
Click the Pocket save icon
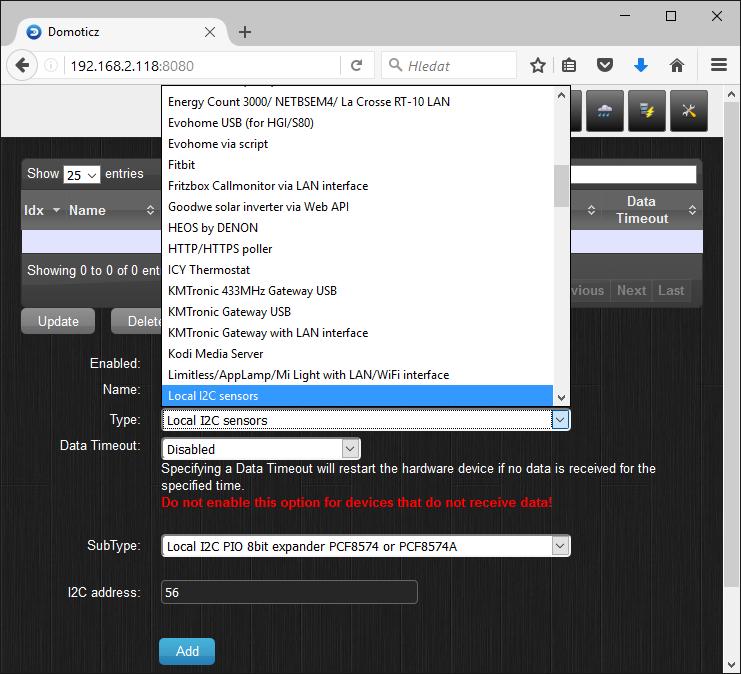(605, 65)
